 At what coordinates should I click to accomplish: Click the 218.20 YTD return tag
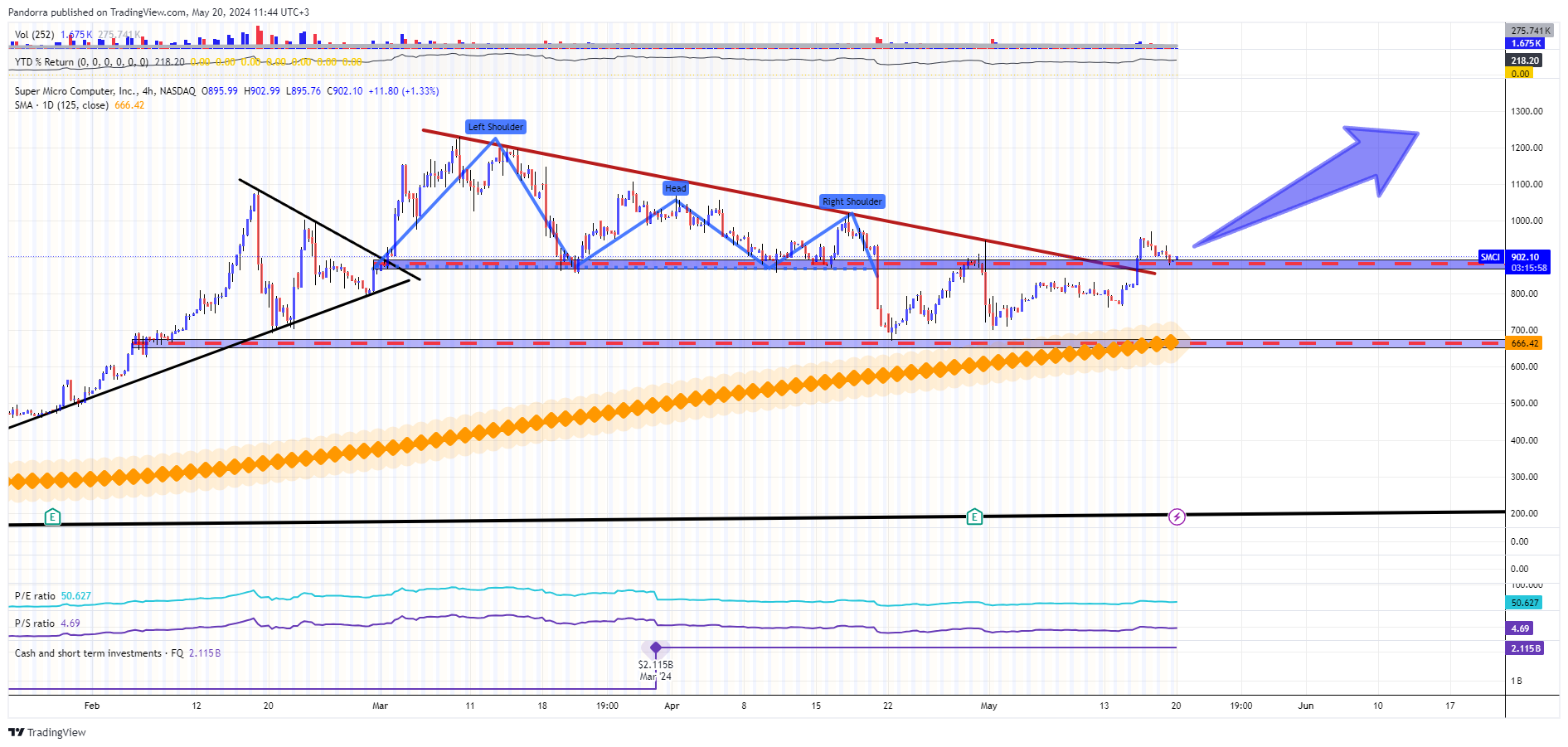point(1524,61)
